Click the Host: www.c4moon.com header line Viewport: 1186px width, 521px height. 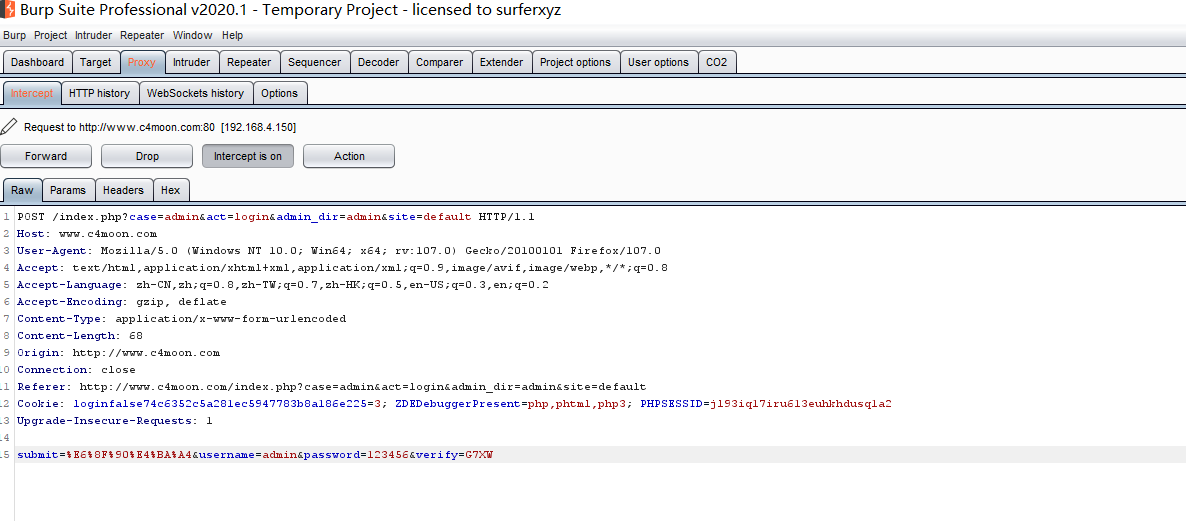[x=87, y=234]
